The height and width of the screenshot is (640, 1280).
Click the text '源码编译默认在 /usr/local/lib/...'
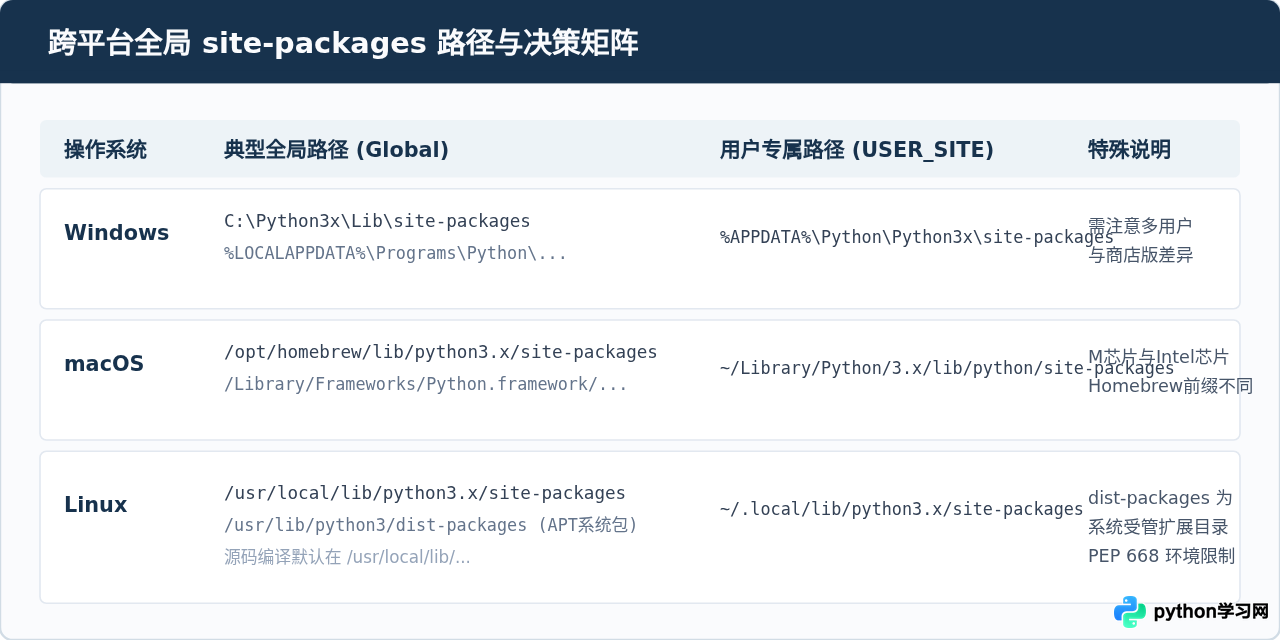coord(347,557)
